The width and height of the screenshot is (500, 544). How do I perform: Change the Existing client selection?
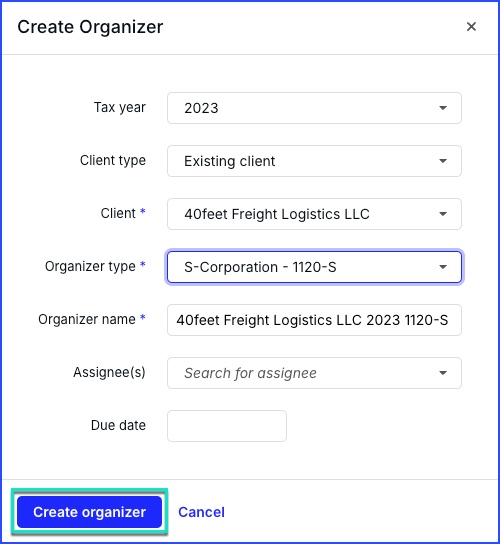(314, 161)
